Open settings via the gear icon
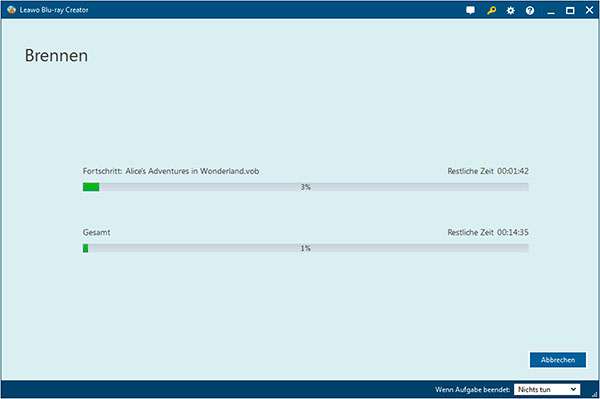Screen dimensions: 600x399 (510, 11)
